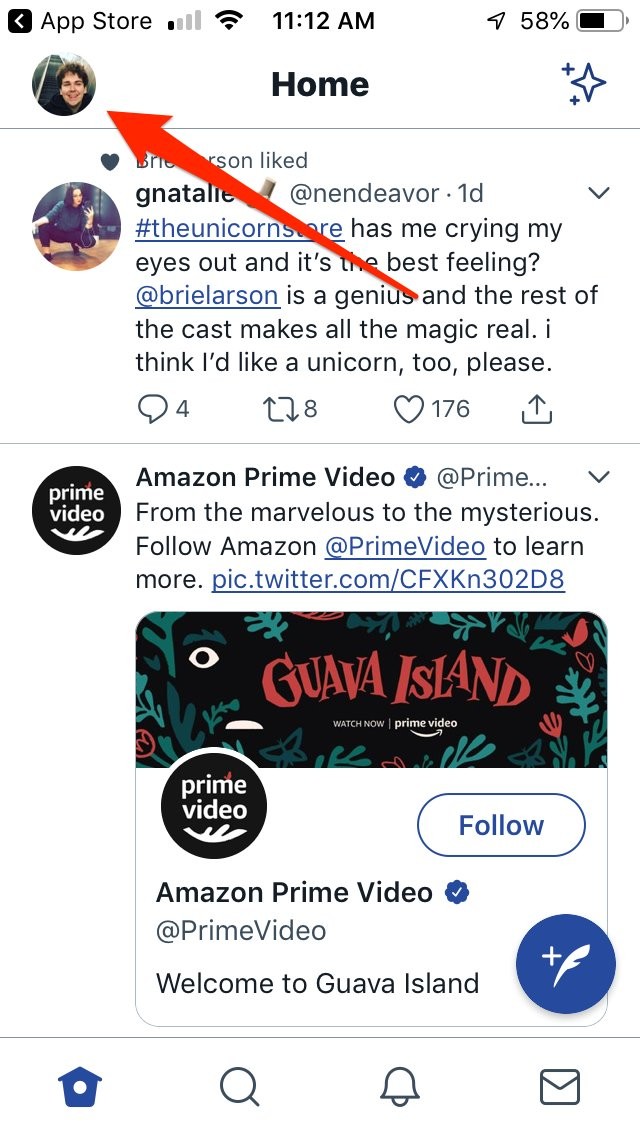
Task: Open the pic.twitter.com/CFXKn302D8 link
Action: pyautogui.click(x=388, y=579)
